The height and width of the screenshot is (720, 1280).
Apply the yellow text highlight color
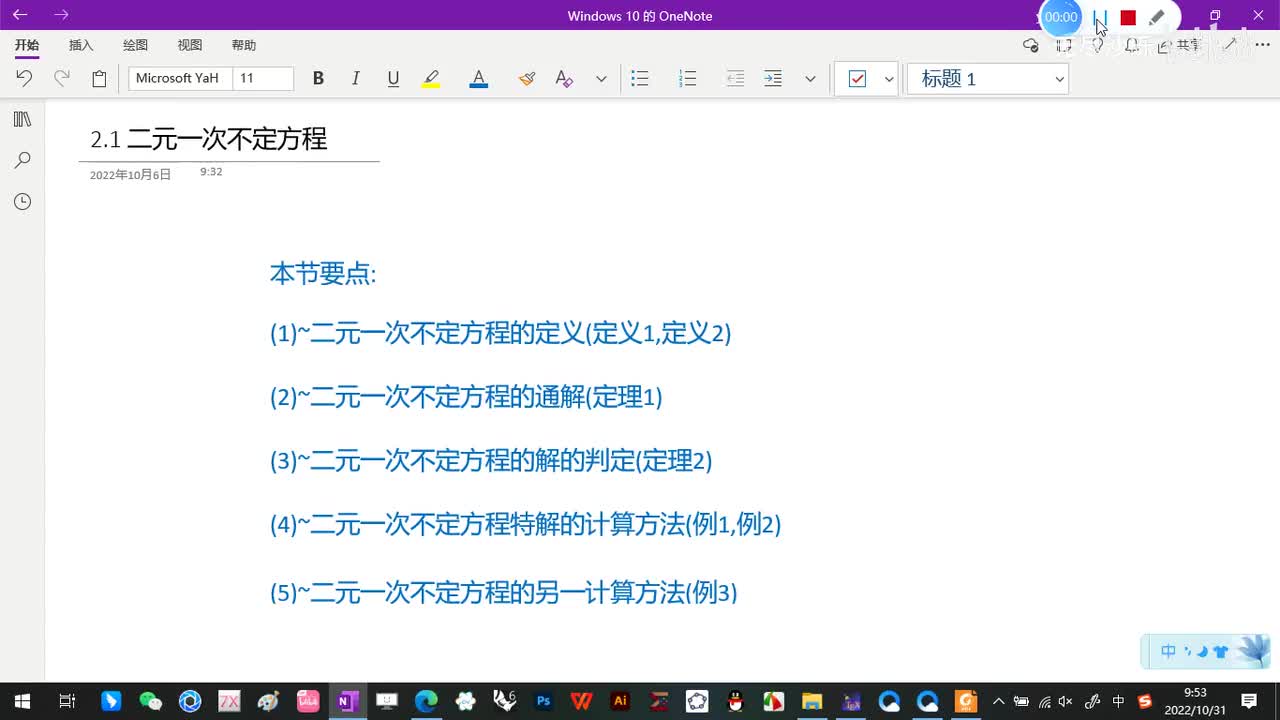431,78
